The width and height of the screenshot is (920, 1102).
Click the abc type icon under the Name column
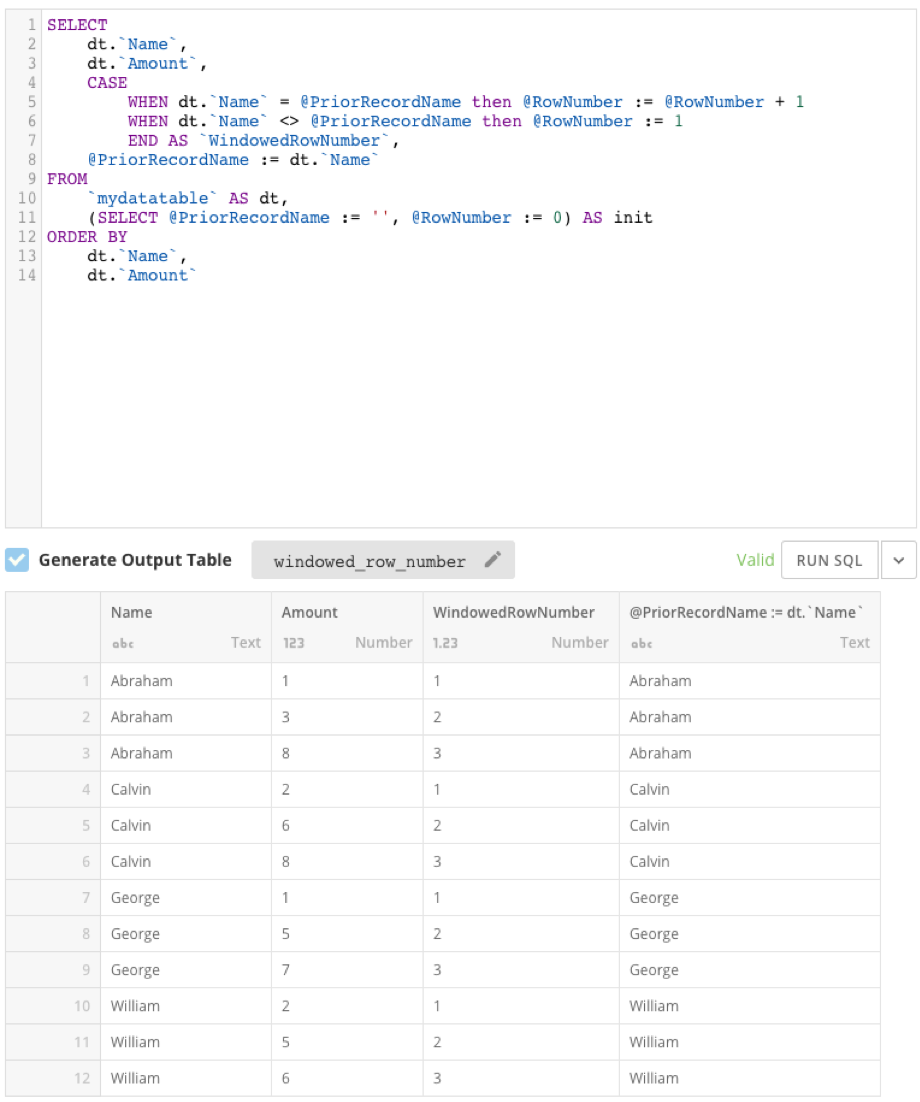(121, 643)
